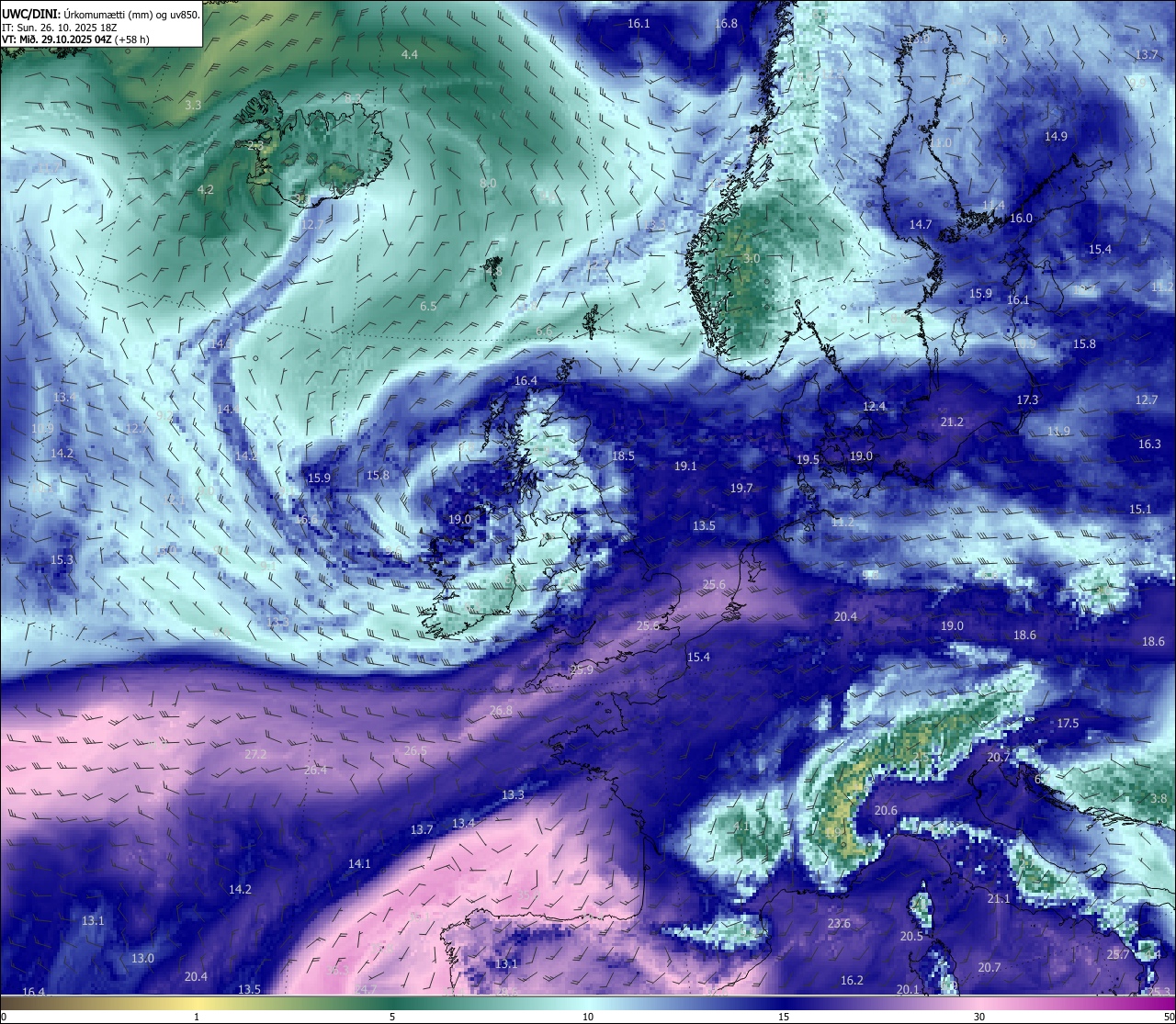1176x1024 pixels.
Task: Click the 14.7 map value
Action: click(x=921, y=225)
